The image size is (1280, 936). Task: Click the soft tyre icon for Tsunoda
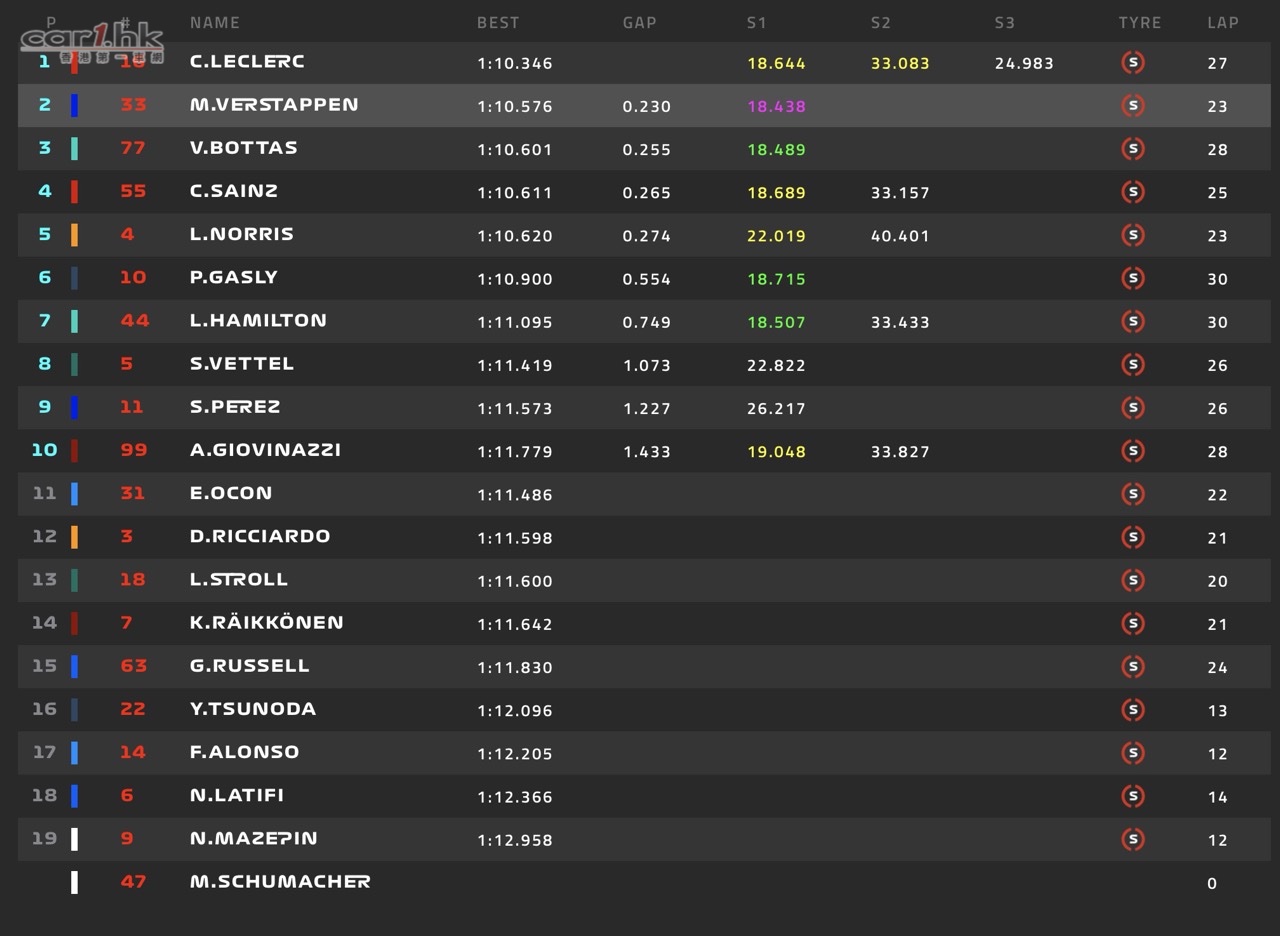click(x=1132, y=709)
